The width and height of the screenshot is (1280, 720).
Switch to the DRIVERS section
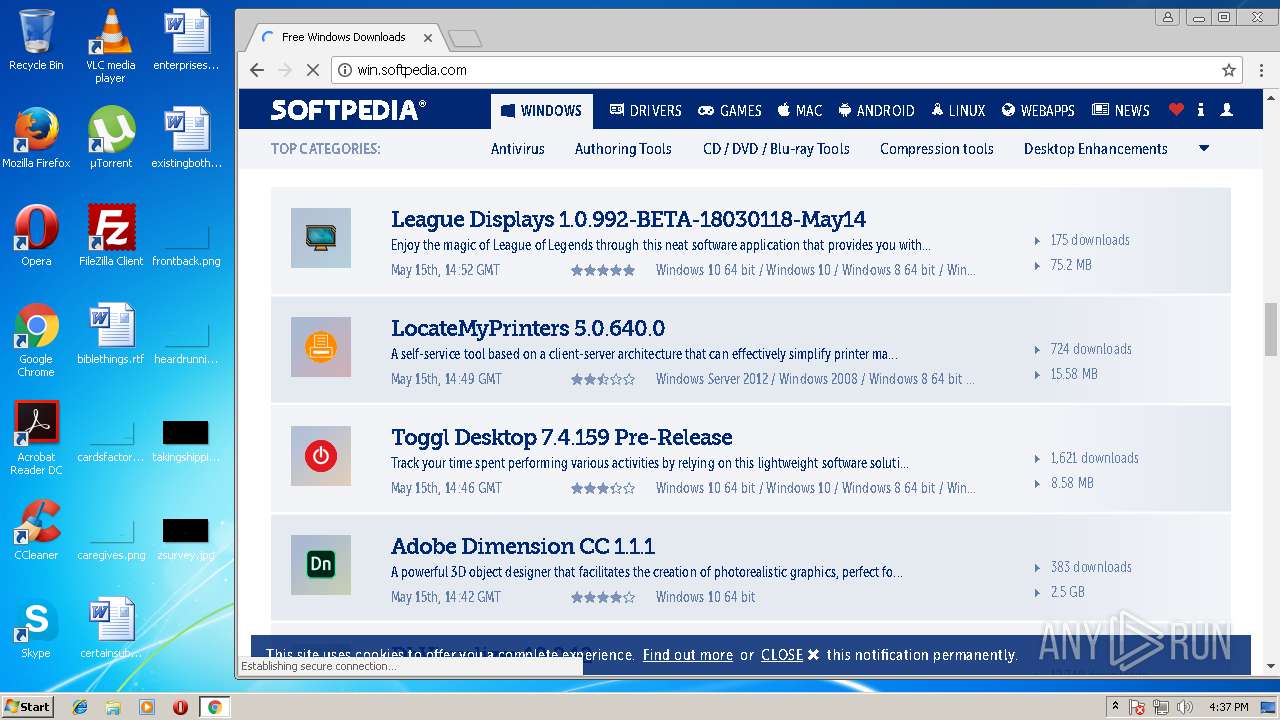click(646, 111)
